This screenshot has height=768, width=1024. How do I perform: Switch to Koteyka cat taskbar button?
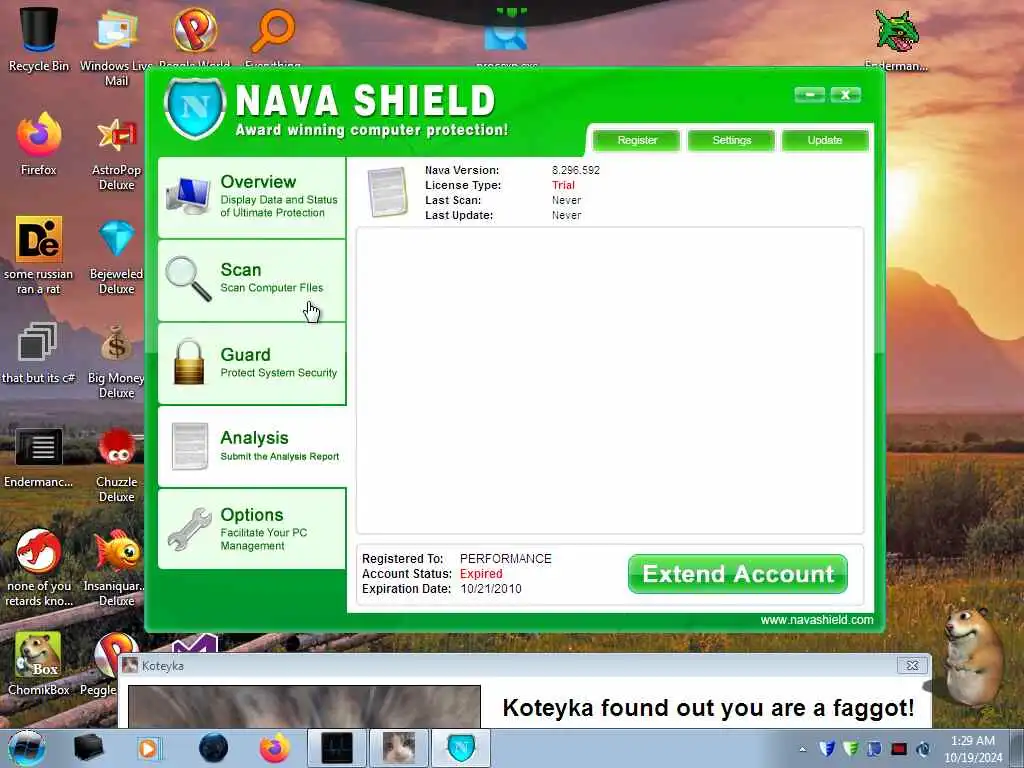tap(398, 748)
